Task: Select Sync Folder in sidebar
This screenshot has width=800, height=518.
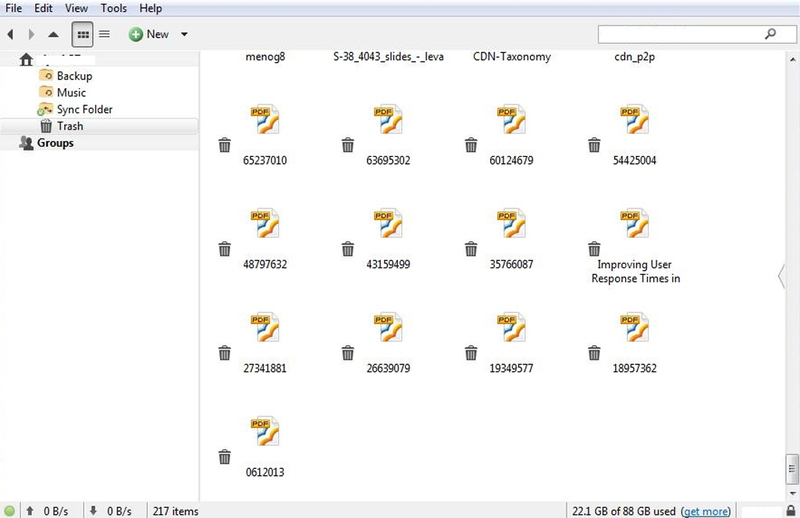Action: click(75, 109)
